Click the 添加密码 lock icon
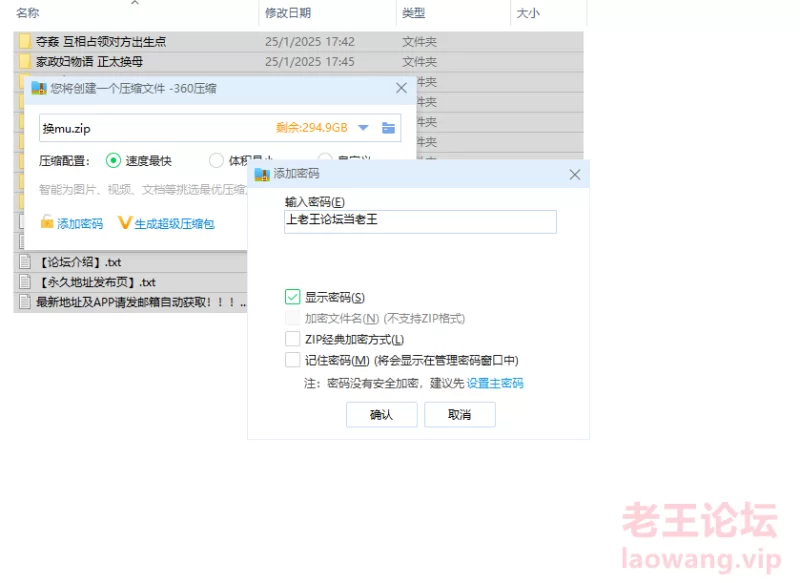Screen dimensions: 800x583 coord(47,222)
